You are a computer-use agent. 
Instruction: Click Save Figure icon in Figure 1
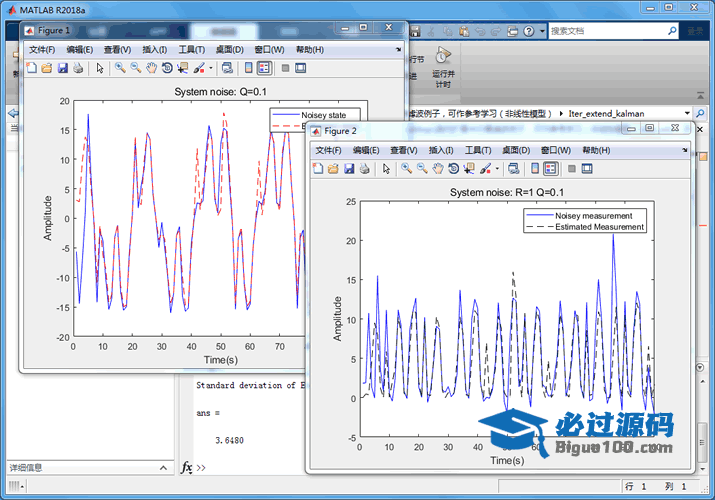[62, 68]
